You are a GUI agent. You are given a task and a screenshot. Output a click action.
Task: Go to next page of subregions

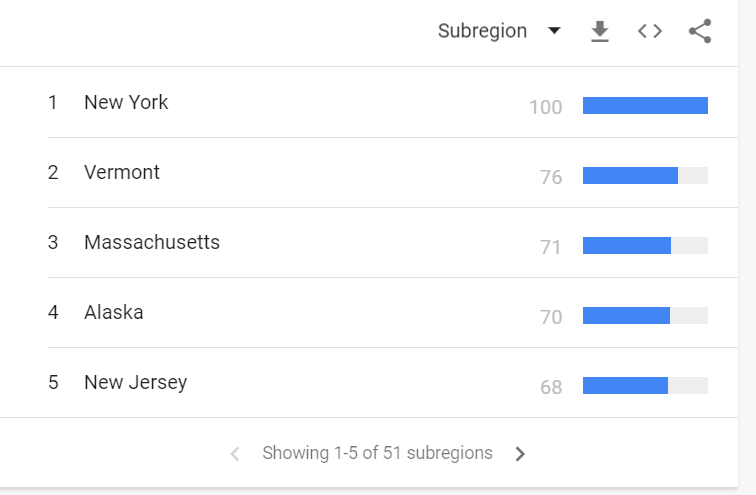point(520,454)
